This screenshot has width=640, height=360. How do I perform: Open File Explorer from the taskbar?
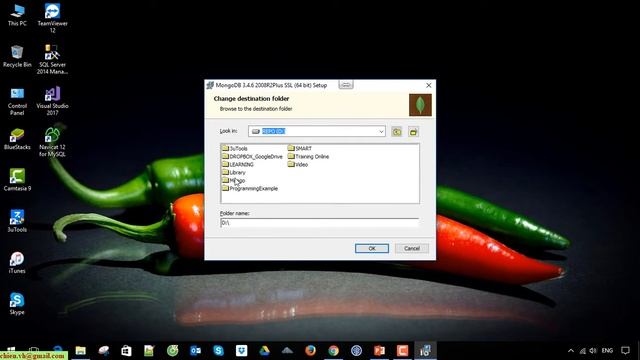coord(80,350)
